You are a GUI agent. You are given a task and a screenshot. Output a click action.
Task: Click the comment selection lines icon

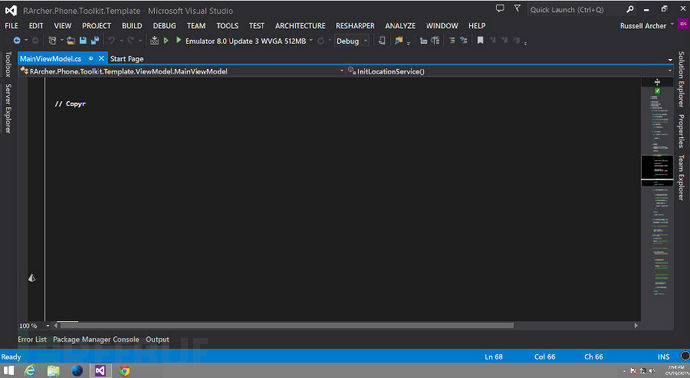[452, 40]
